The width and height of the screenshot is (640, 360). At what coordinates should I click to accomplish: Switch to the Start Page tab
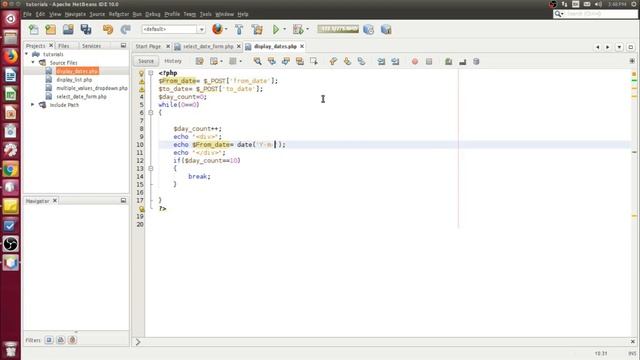click(x=148, y=47)
